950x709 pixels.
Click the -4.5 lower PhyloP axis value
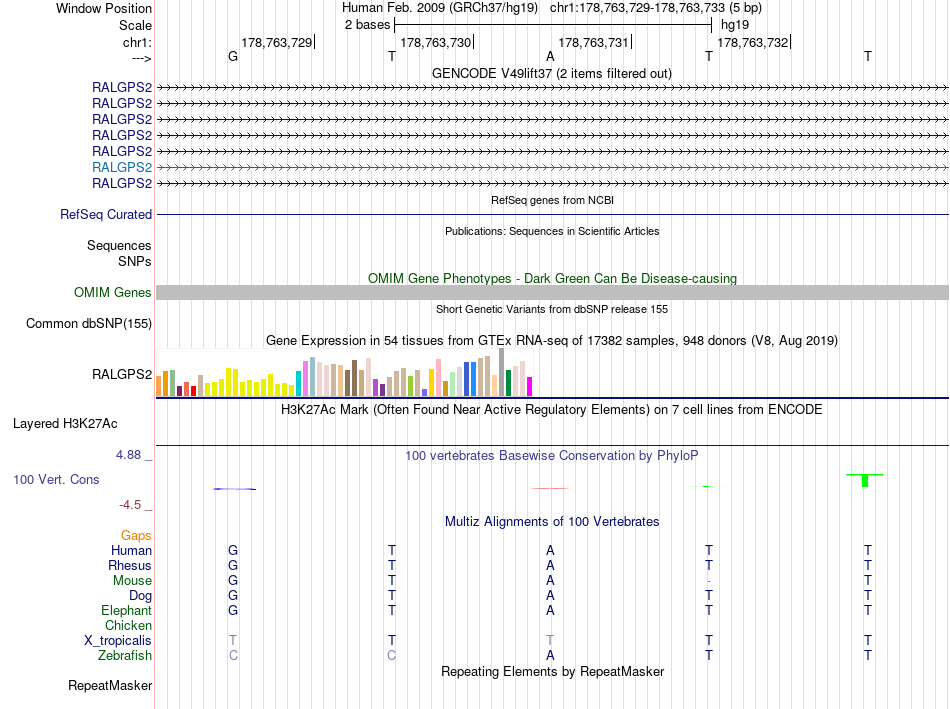point(130,505)
